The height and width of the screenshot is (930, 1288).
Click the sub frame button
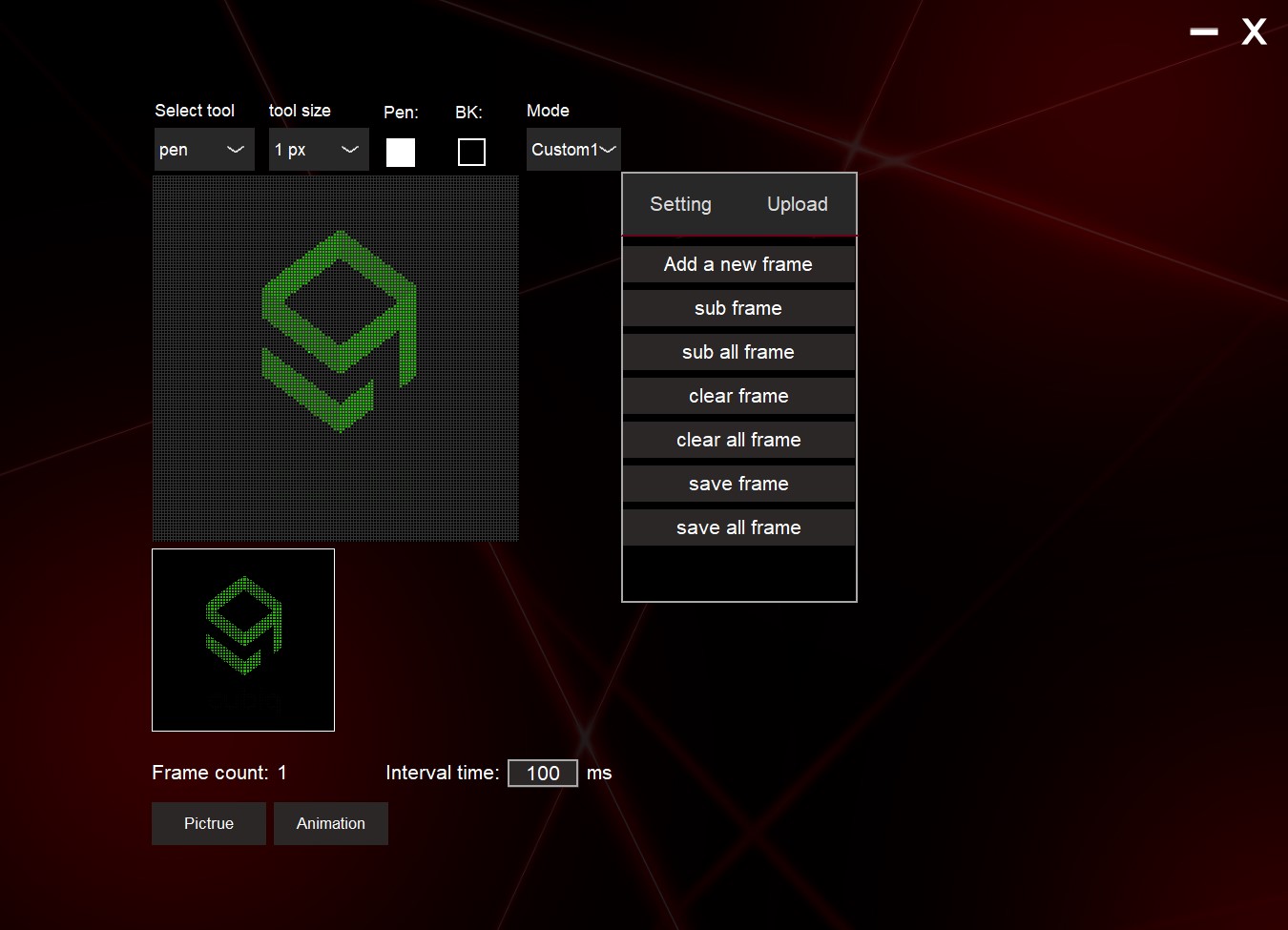click(x=738, y=308)
